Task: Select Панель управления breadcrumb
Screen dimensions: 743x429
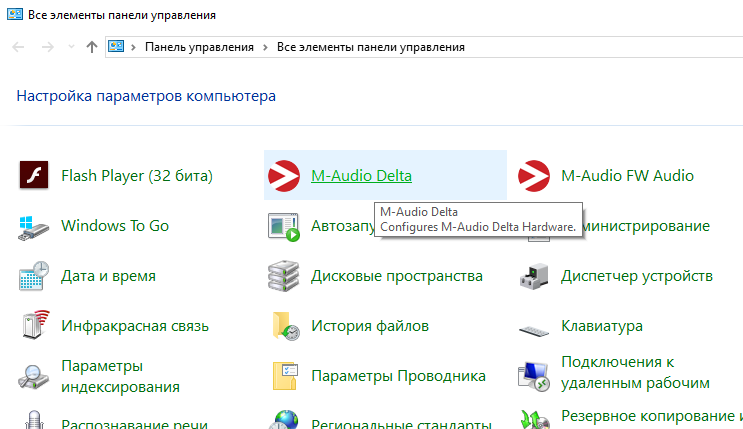Action: click(199, 47)
